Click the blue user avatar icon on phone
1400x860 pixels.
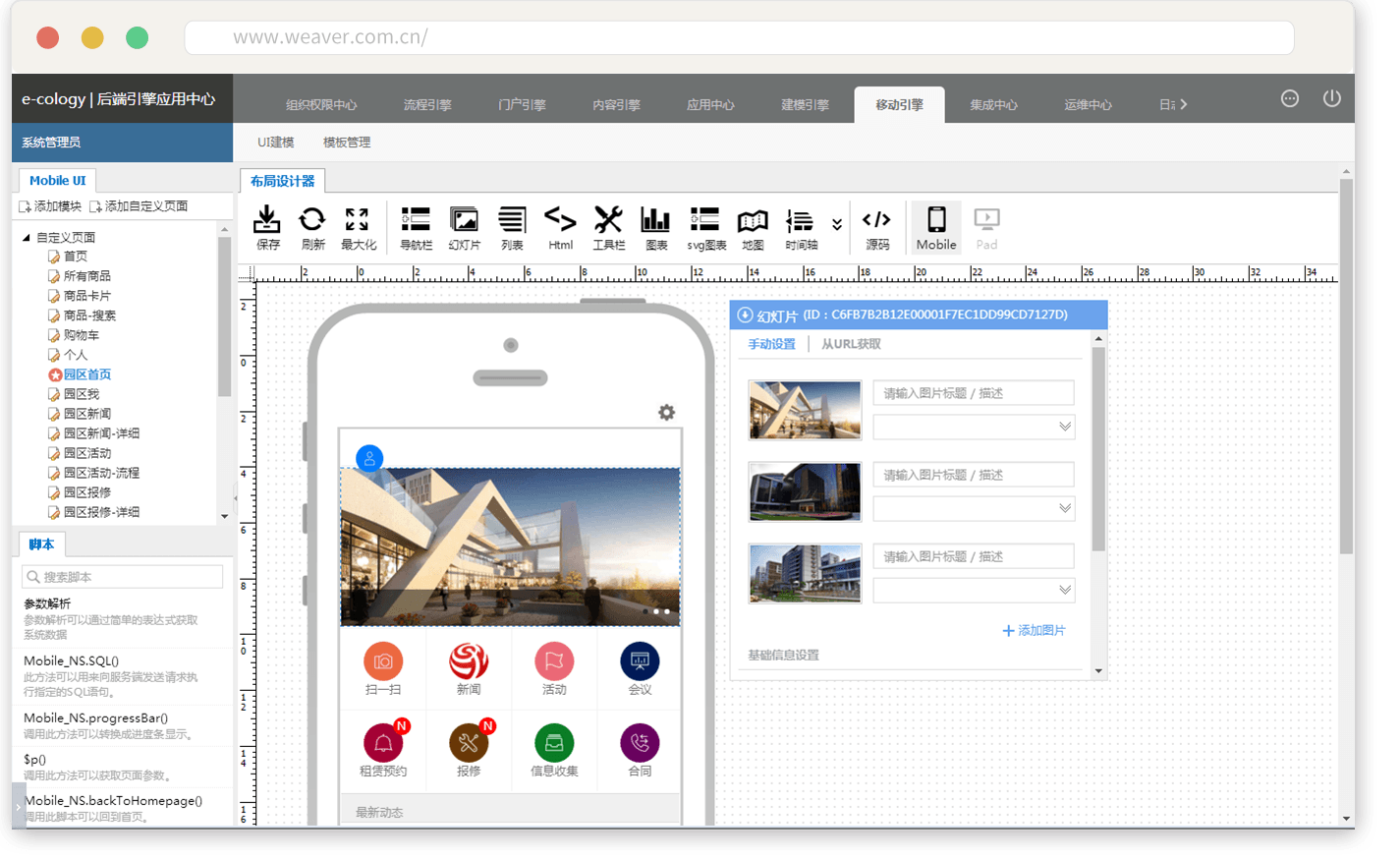tap(369, 458)
